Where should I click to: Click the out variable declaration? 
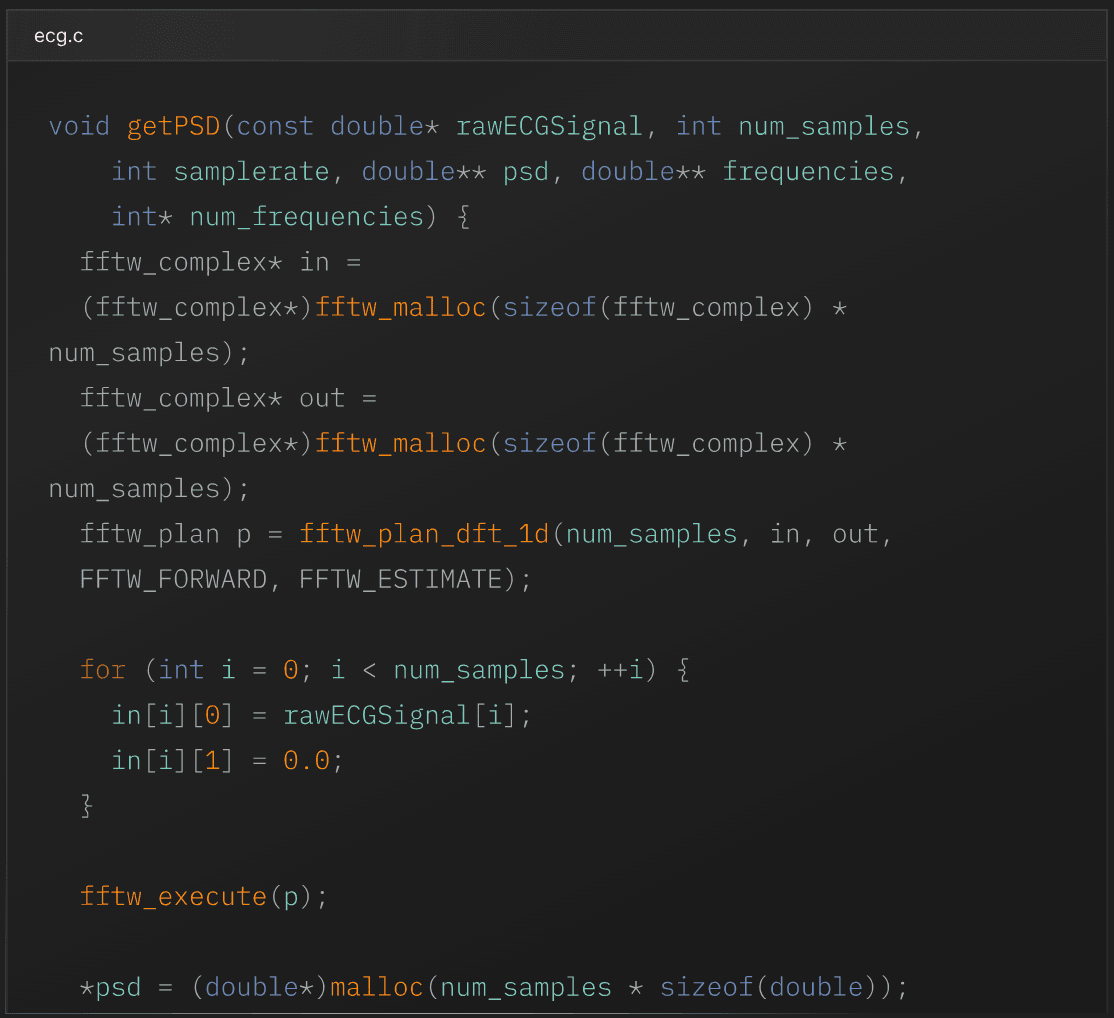point(321,398)
